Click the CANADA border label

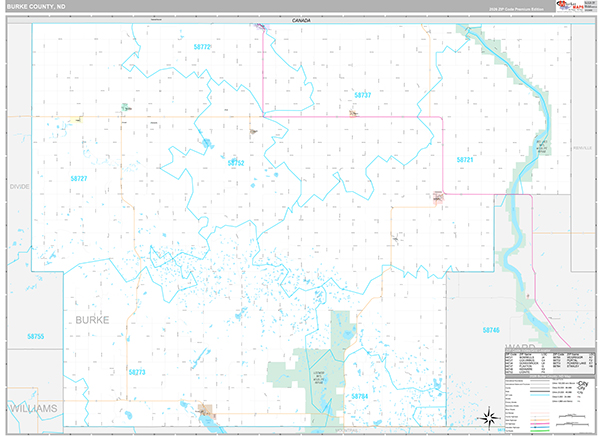pos(301,20)
